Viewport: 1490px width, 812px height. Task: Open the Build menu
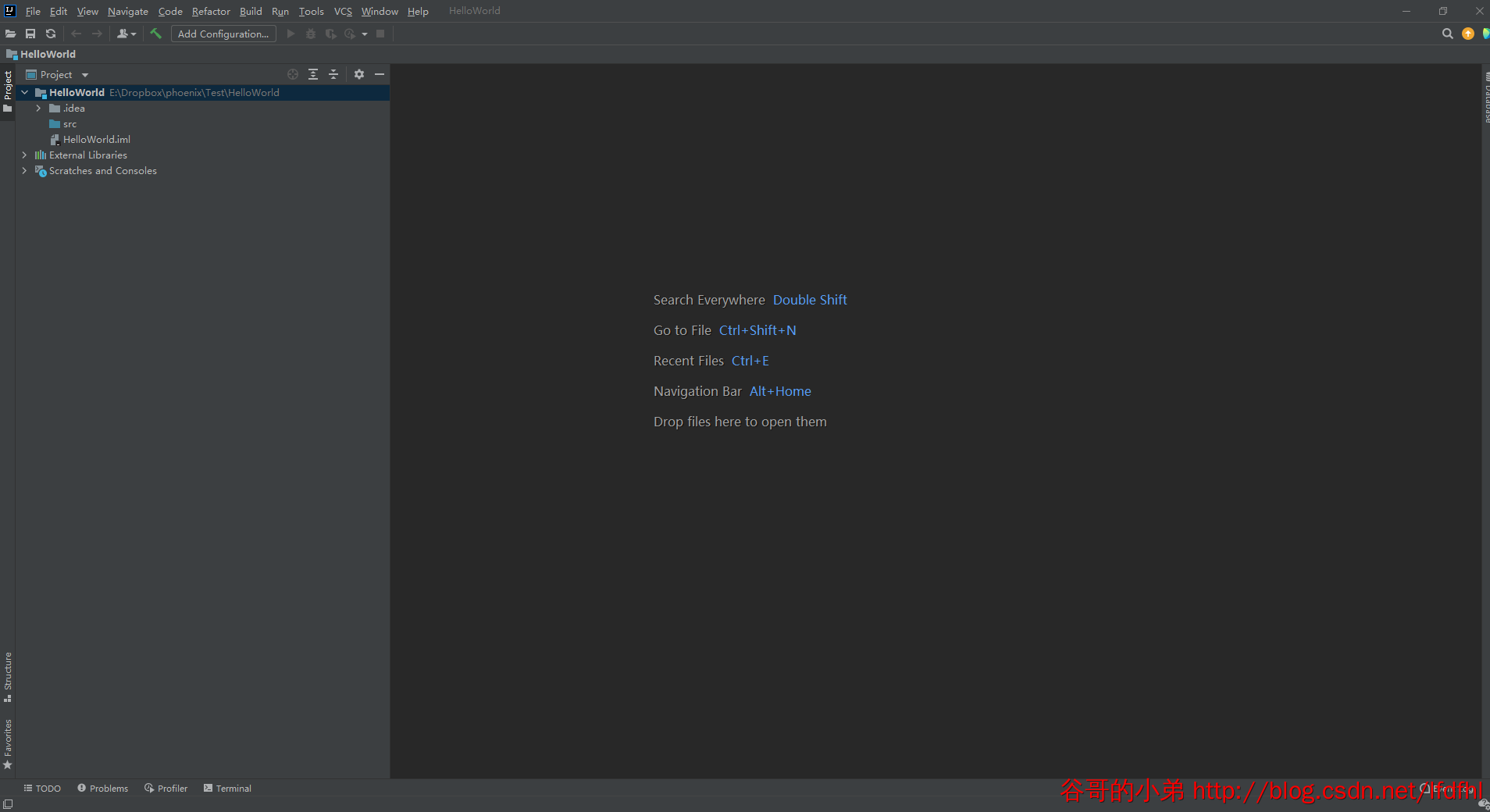click(251, 11)
